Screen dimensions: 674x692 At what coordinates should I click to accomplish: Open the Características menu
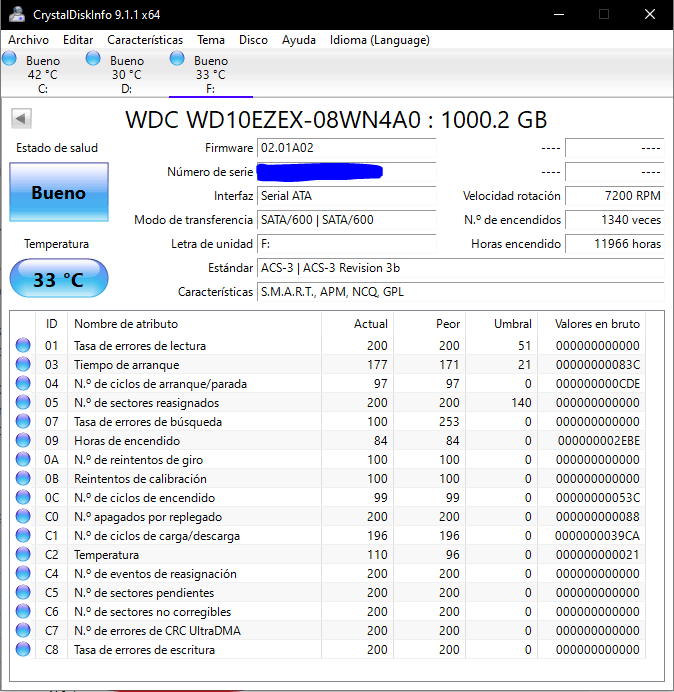(x=145, y=40)
